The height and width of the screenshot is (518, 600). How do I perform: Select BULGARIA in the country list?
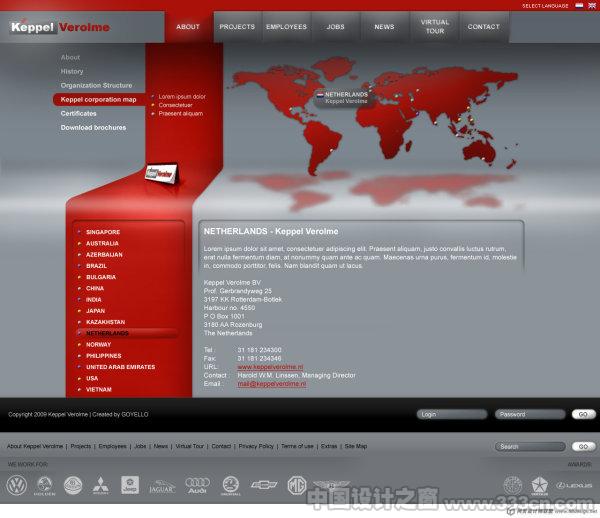click(101, 277)
